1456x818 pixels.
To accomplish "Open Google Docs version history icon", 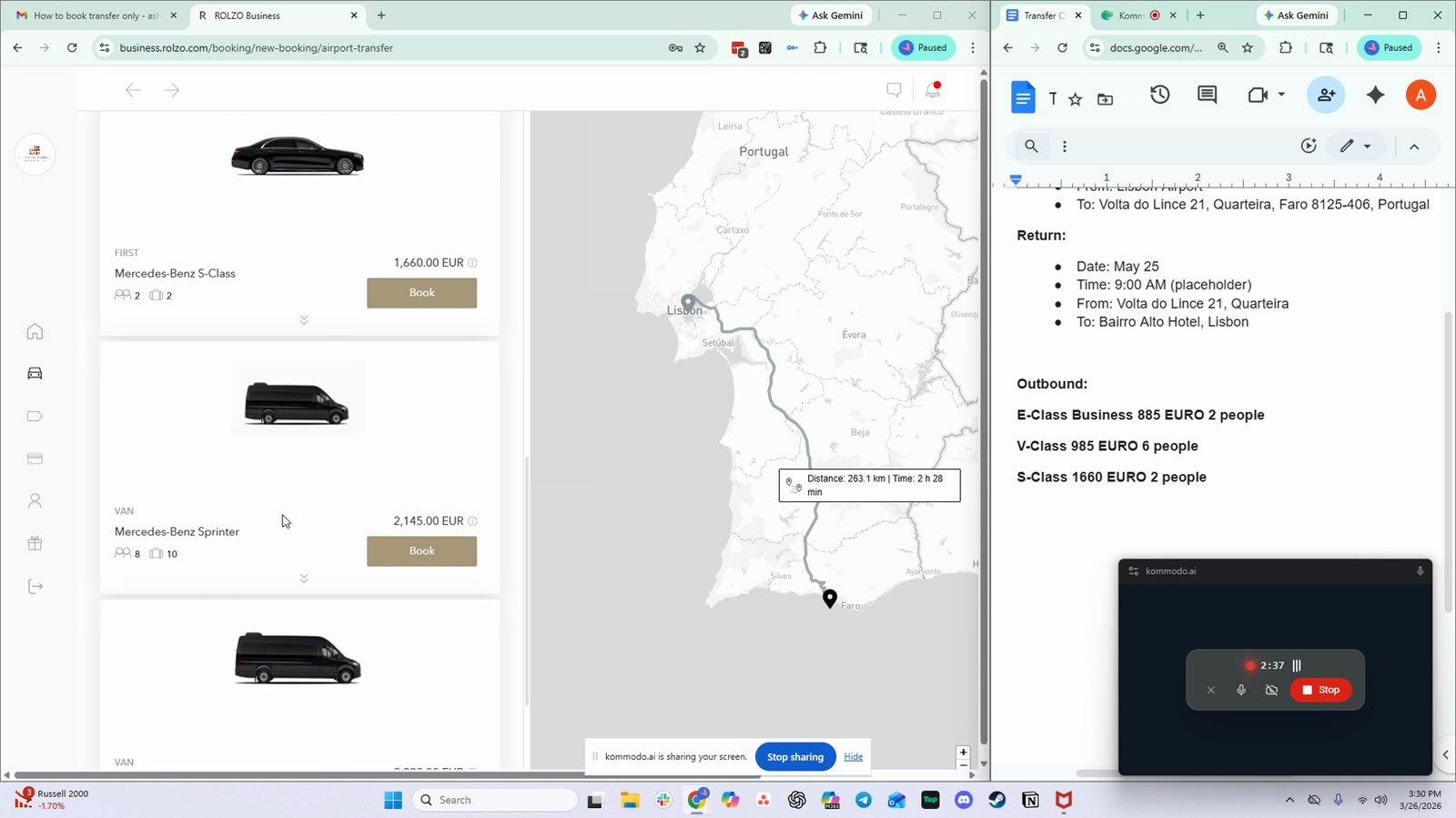I will [1159, 95].
